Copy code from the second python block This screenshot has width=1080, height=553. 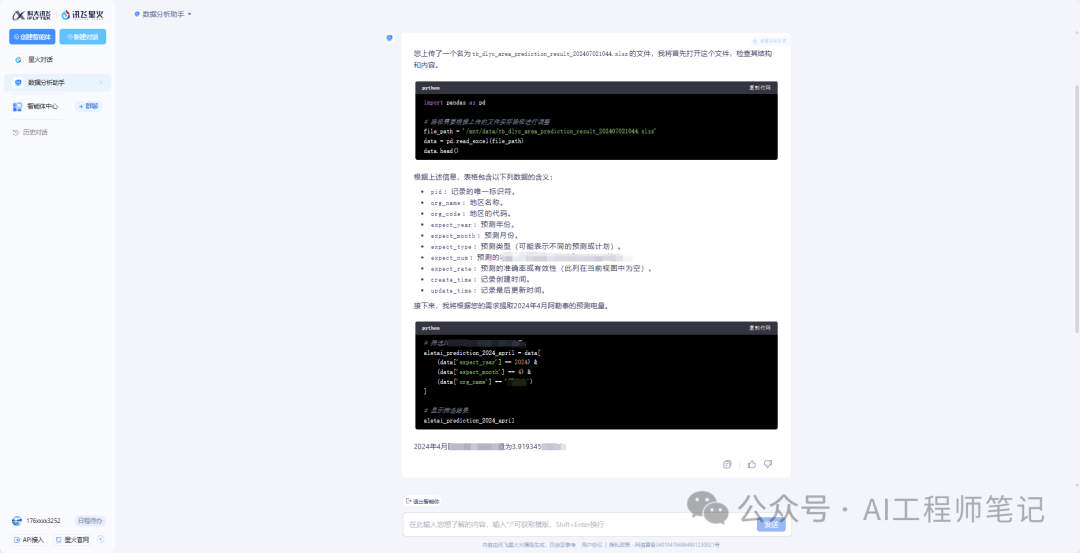pos(761,328)
